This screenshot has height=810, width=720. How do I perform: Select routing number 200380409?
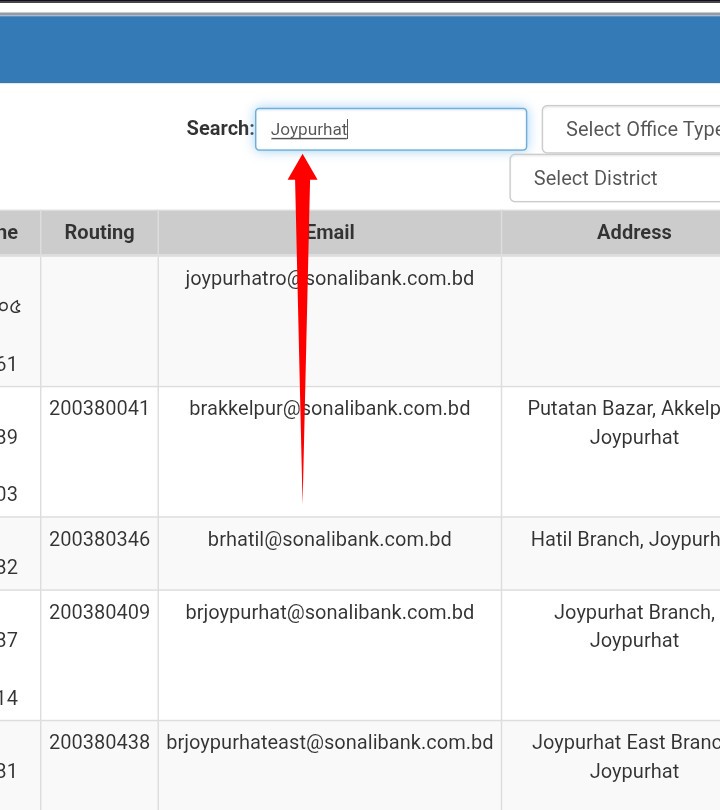[x=99, y=612]
